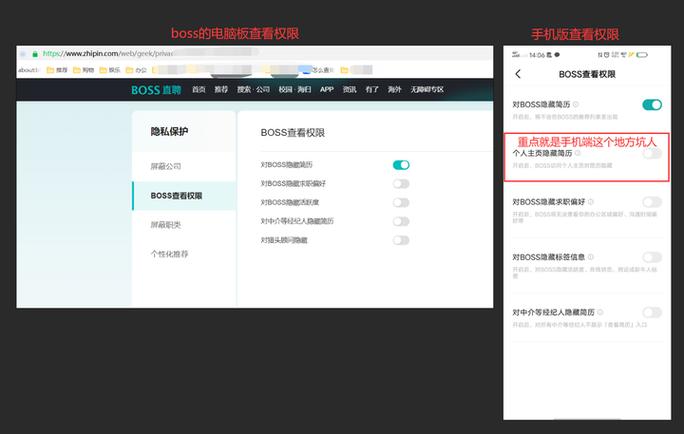The image size is (684, 434).
Task: Click the green padlock icon in the address bar
Action: click(x=35, y=54)
